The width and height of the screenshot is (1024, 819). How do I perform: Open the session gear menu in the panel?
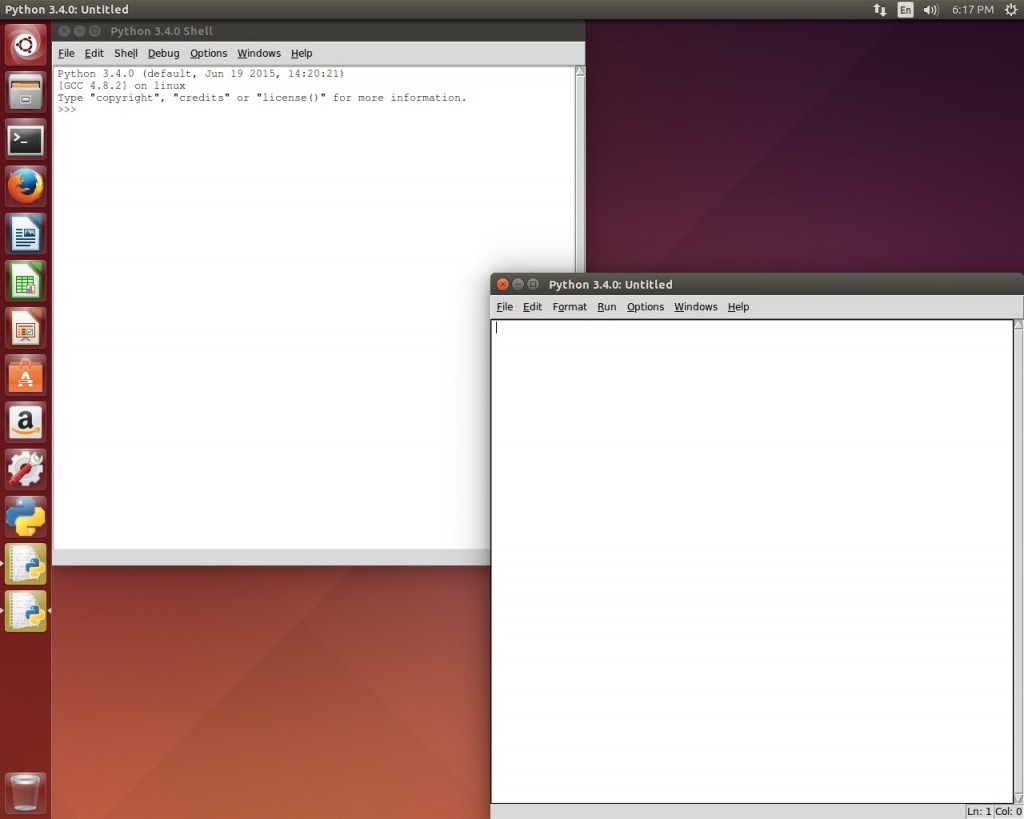click(x=1009, y=10)
